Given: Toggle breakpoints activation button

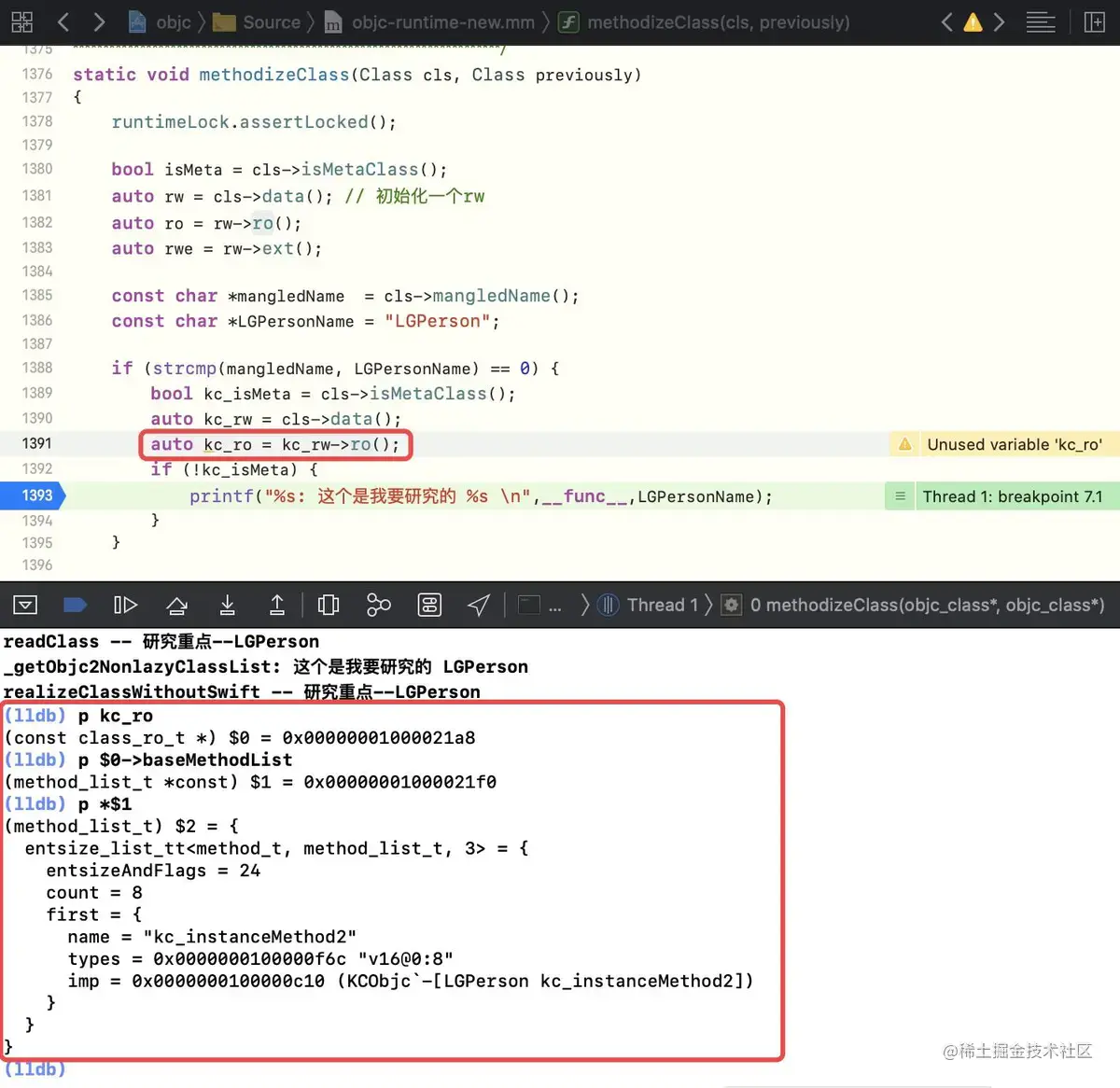Looking at the screenshot, I should [75, 605].
